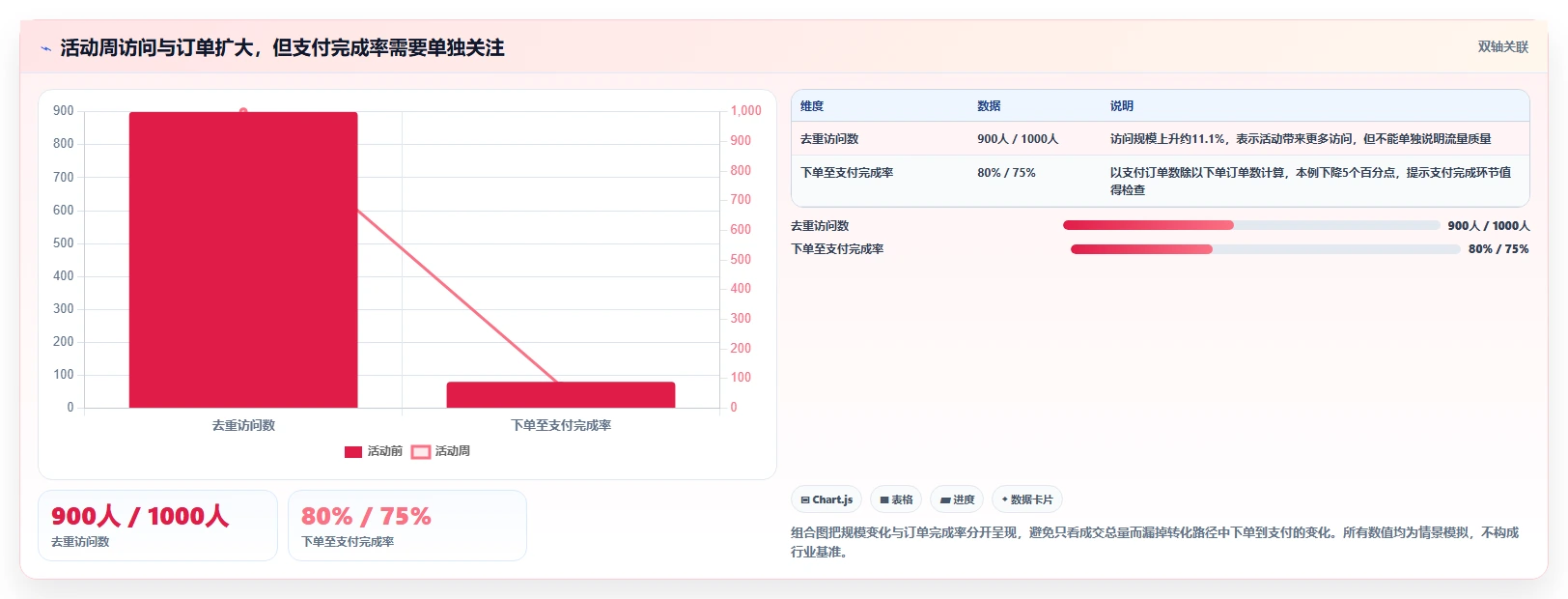Viewport: 1568px width, 599px height.
Task: Click the line data point atop the 去重访问数 bar
Action: click(x=243, y=111)
